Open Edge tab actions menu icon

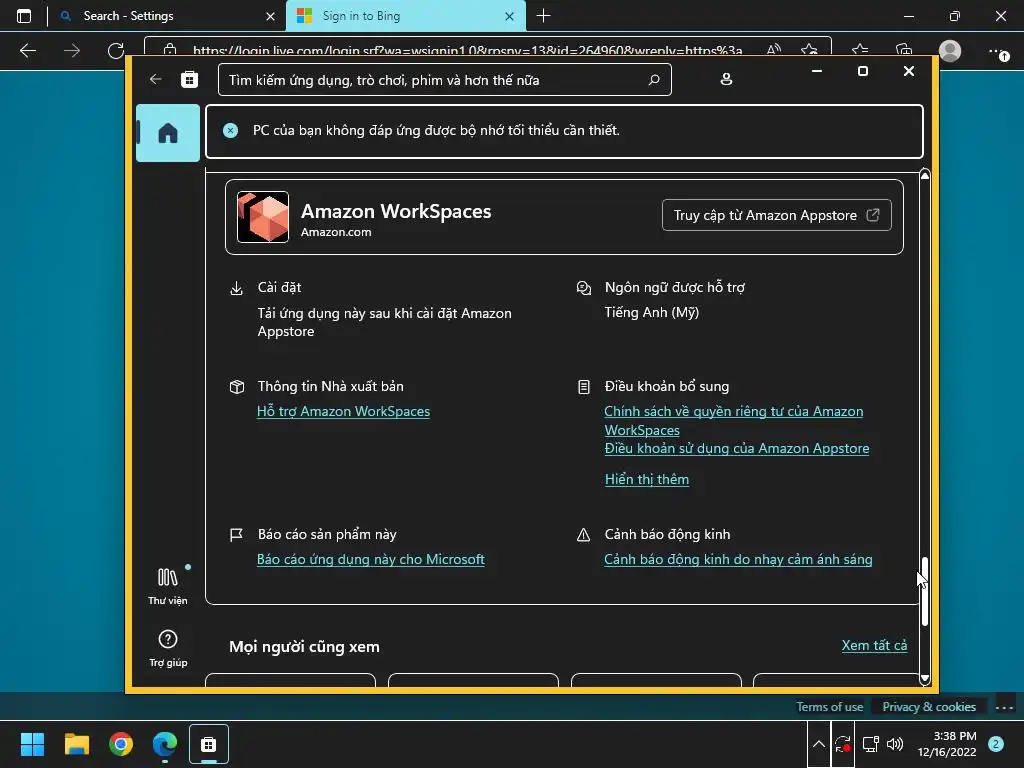point(24,16)
